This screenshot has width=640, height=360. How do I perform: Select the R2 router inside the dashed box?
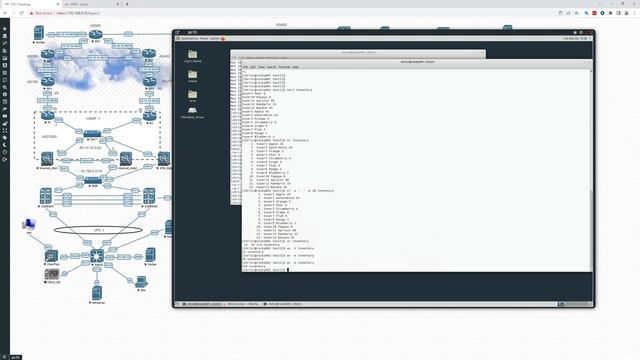click(x=149, y=116)
